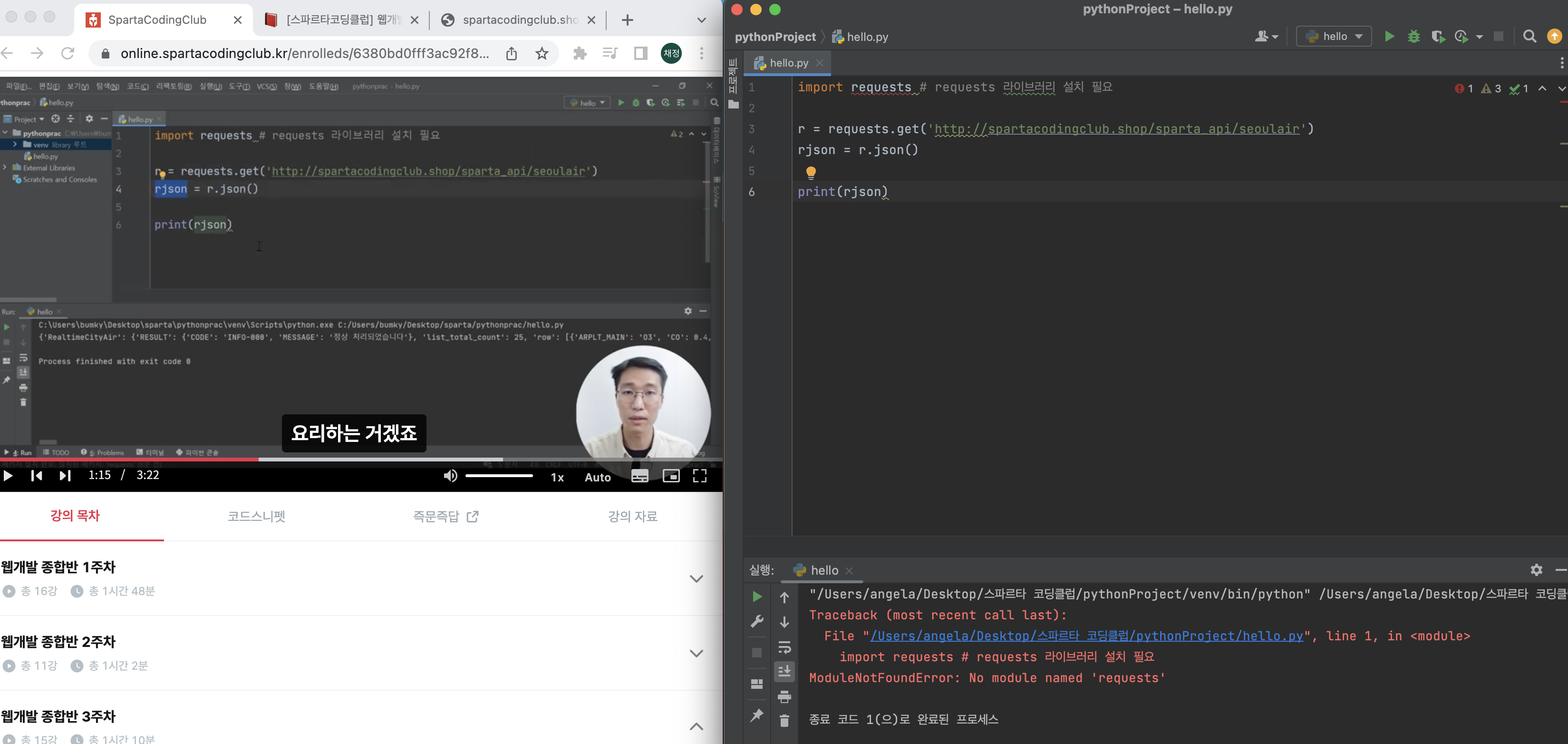
Task: Toggle soft-wrap in Run console
Action: pyautogui.click(x=784, y=646)
